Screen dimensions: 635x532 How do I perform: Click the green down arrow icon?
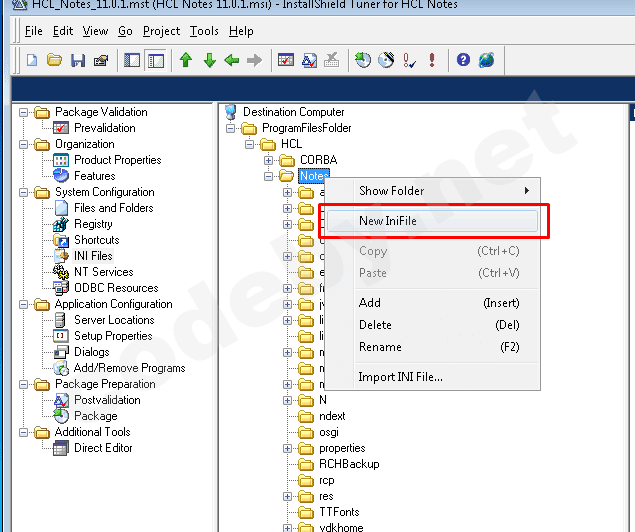pyautogui.click(x=209, y=61)
